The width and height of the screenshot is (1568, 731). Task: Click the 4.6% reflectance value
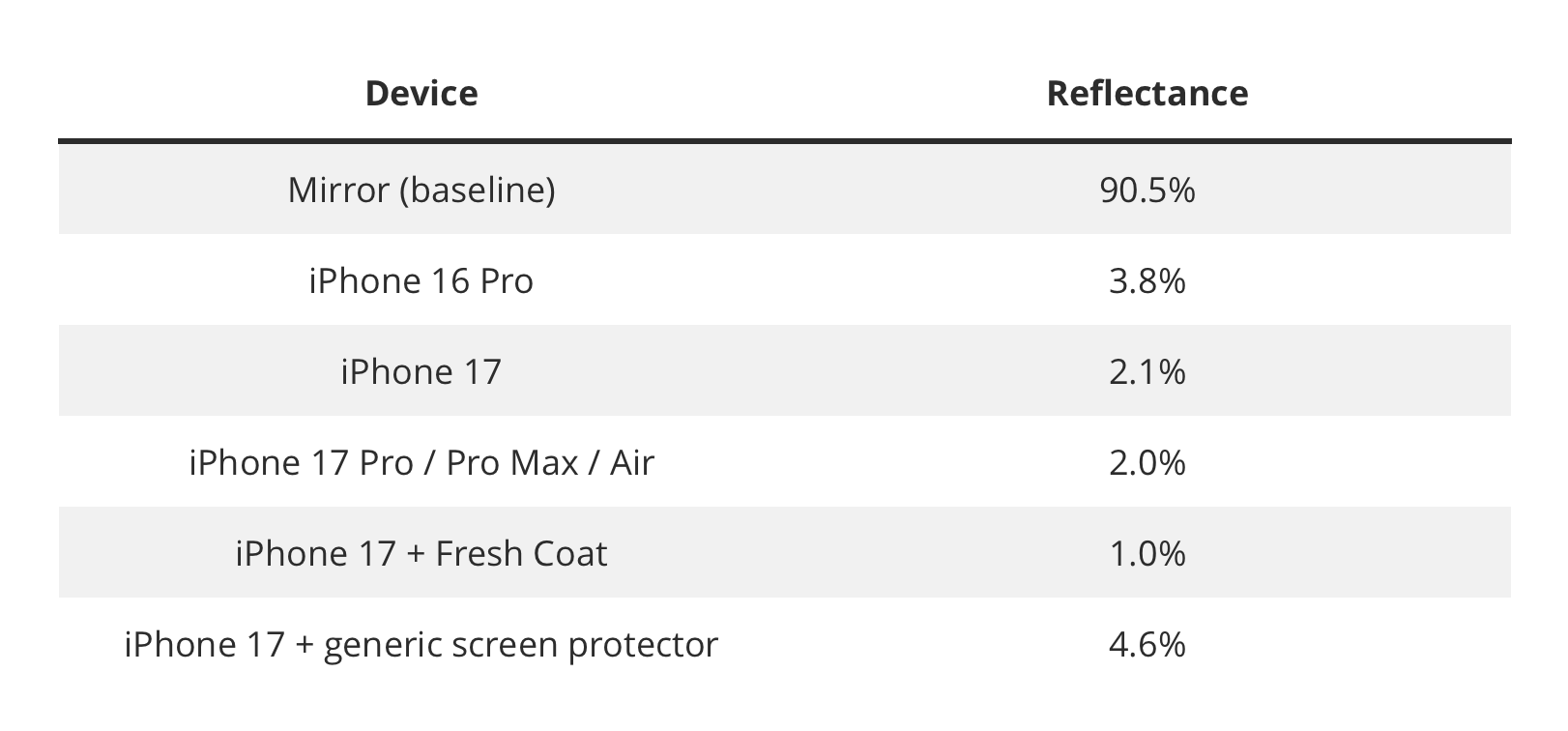click(x=1147, y=645)
